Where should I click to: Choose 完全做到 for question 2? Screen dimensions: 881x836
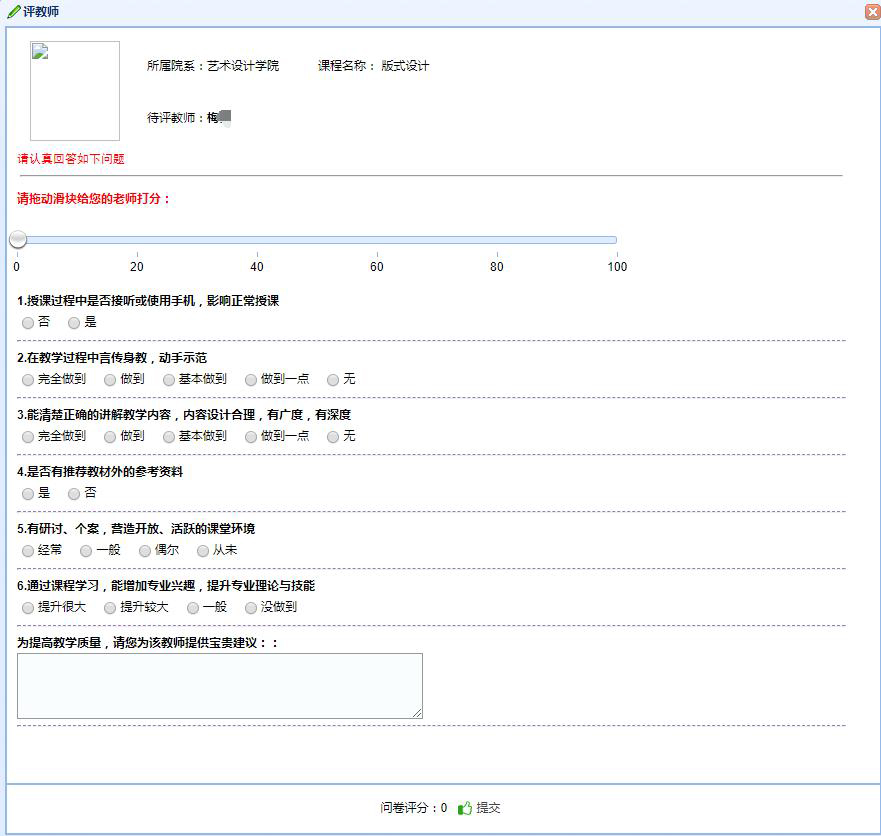click(28, 380)
